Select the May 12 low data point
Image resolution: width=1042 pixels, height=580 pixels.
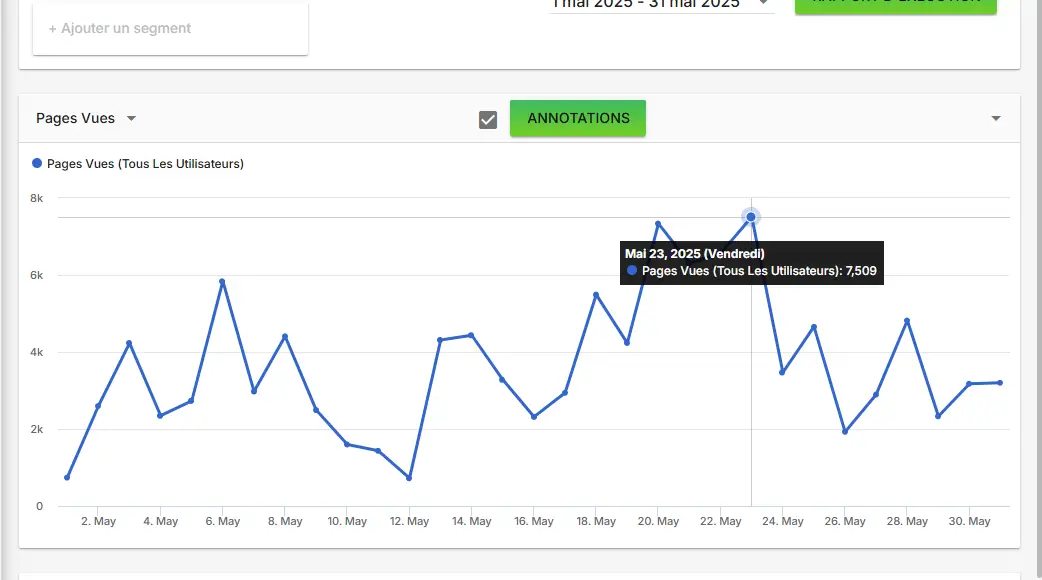409,478
